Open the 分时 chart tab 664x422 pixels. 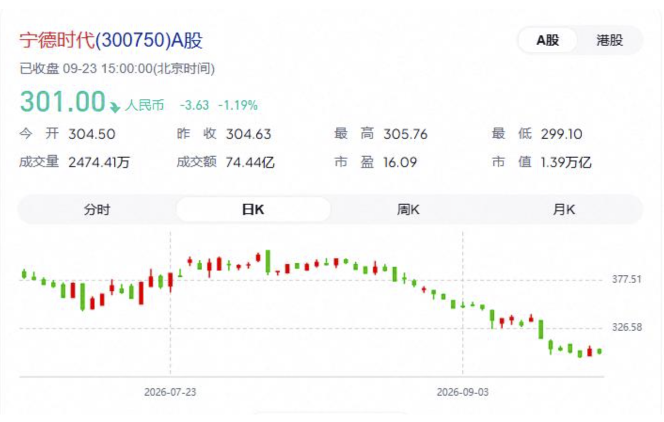coord(97,210)
